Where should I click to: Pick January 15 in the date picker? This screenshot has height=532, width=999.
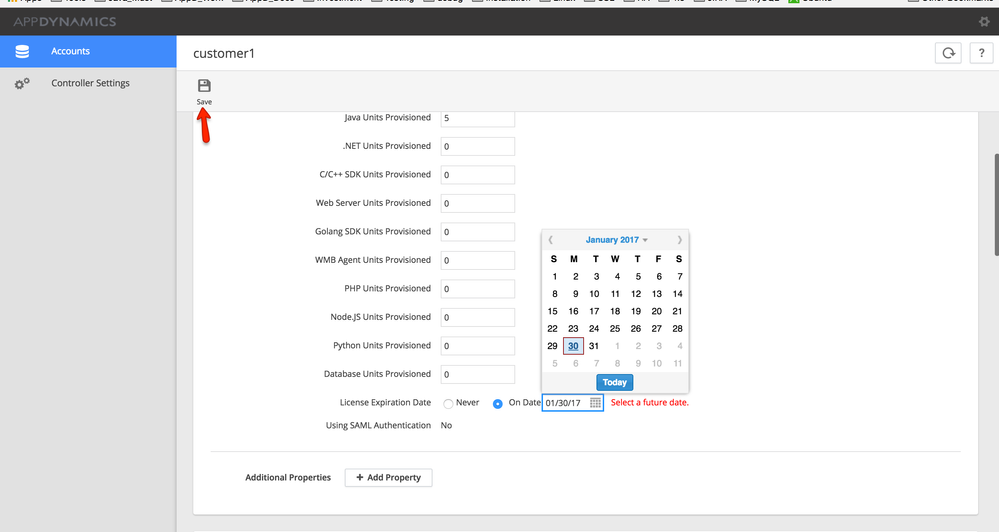point(553,311)
